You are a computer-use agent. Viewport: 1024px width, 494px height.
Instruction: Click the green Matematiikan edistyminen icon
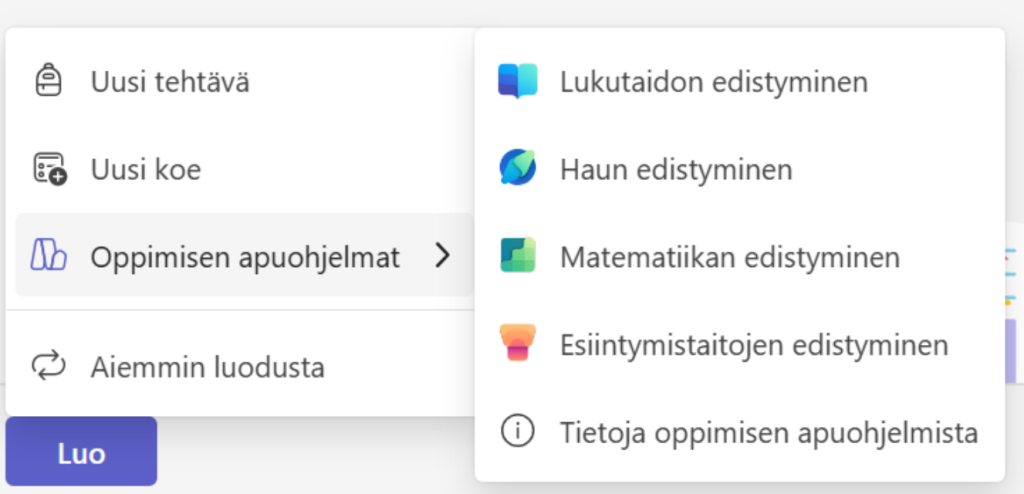point(517,257)
